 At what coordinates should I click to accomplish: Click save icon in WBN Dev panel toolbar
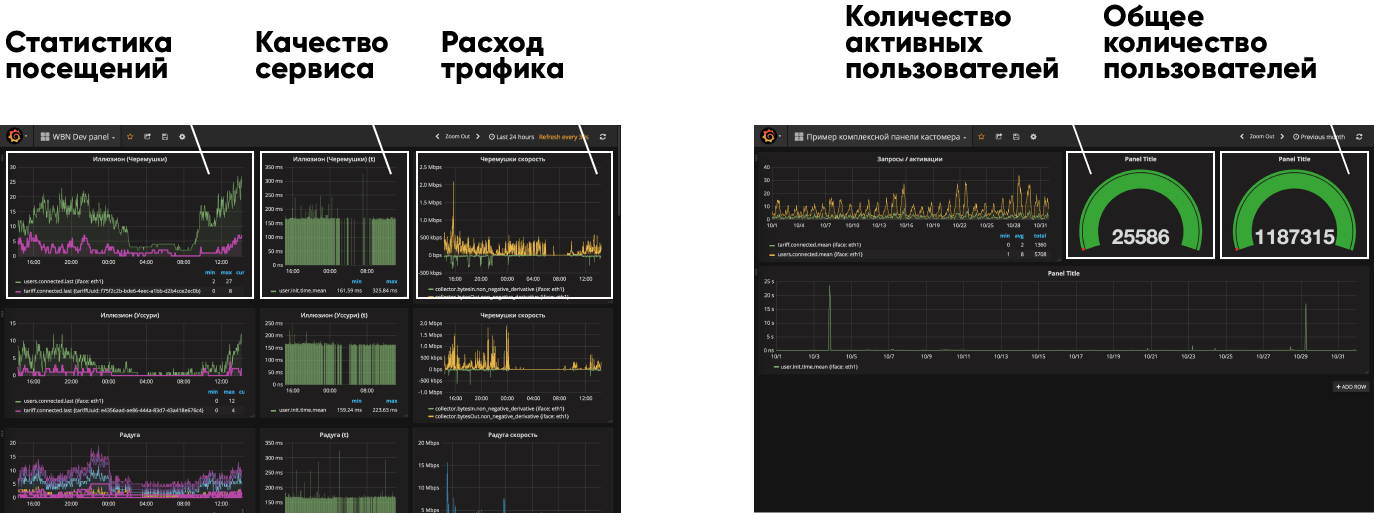click(164, 136)
